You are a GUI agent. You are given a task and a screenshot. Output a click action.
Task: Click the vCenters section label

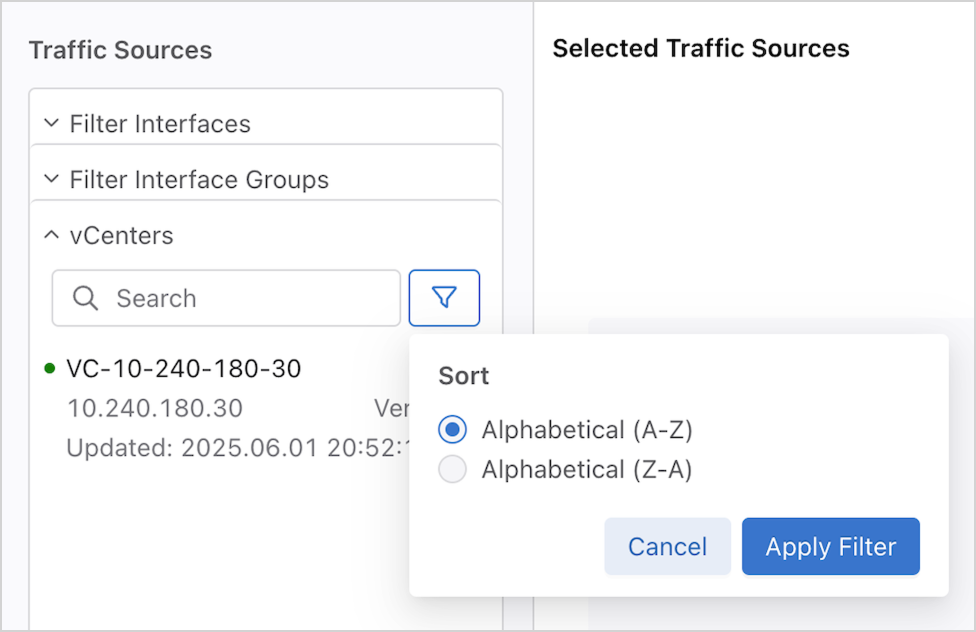pos(121,236)
